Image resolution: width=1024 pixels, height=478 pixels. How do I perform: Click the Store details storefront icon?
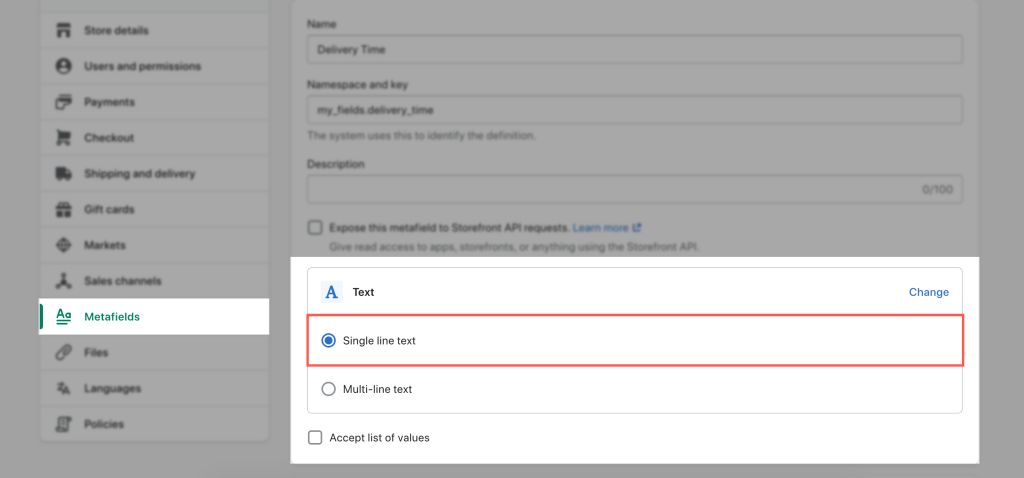coord(63,31)
